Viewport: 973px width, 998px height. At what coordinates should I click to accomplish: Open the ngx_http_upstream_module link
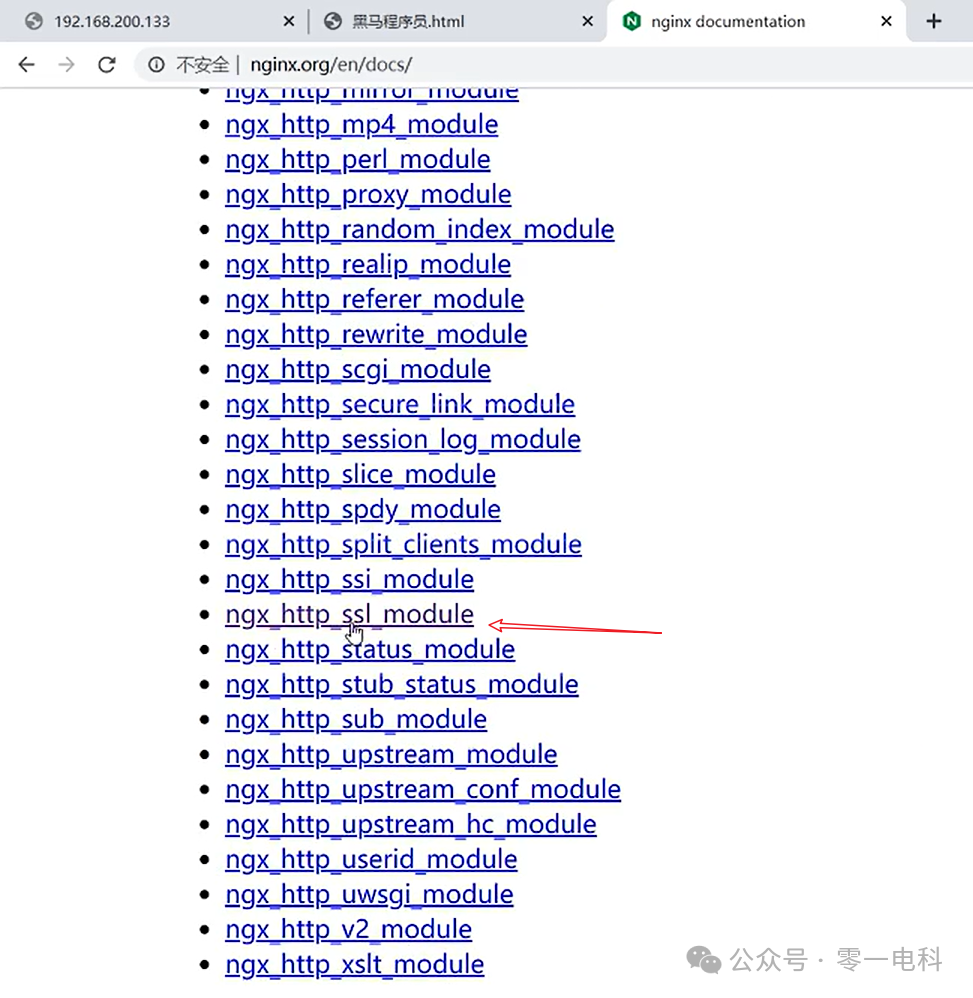click(x=391, y=754)
